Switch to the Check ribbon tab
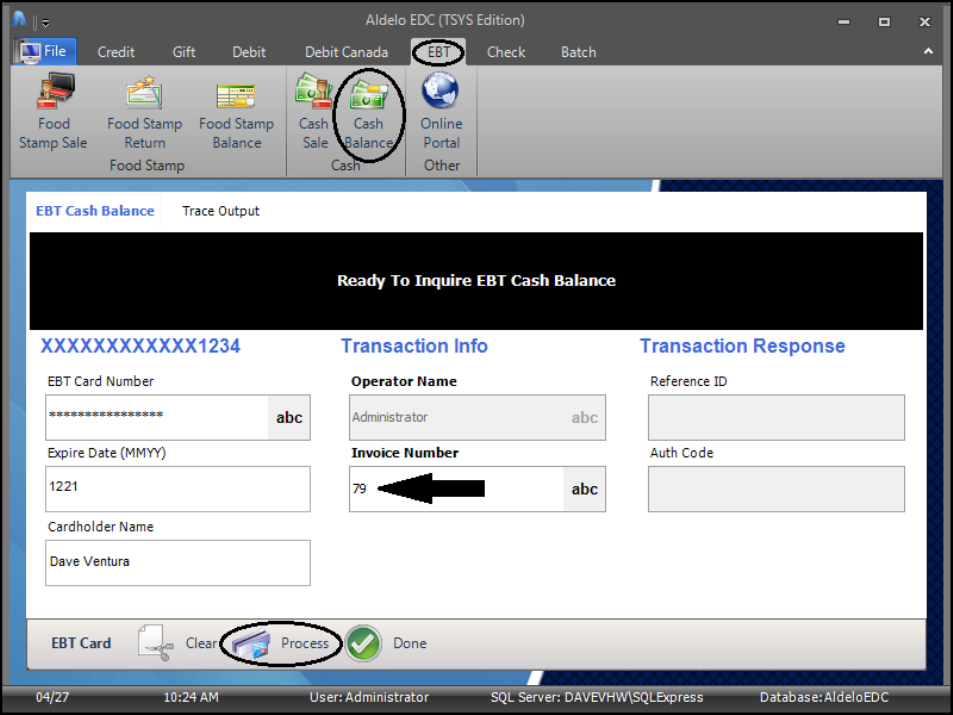 506,52
